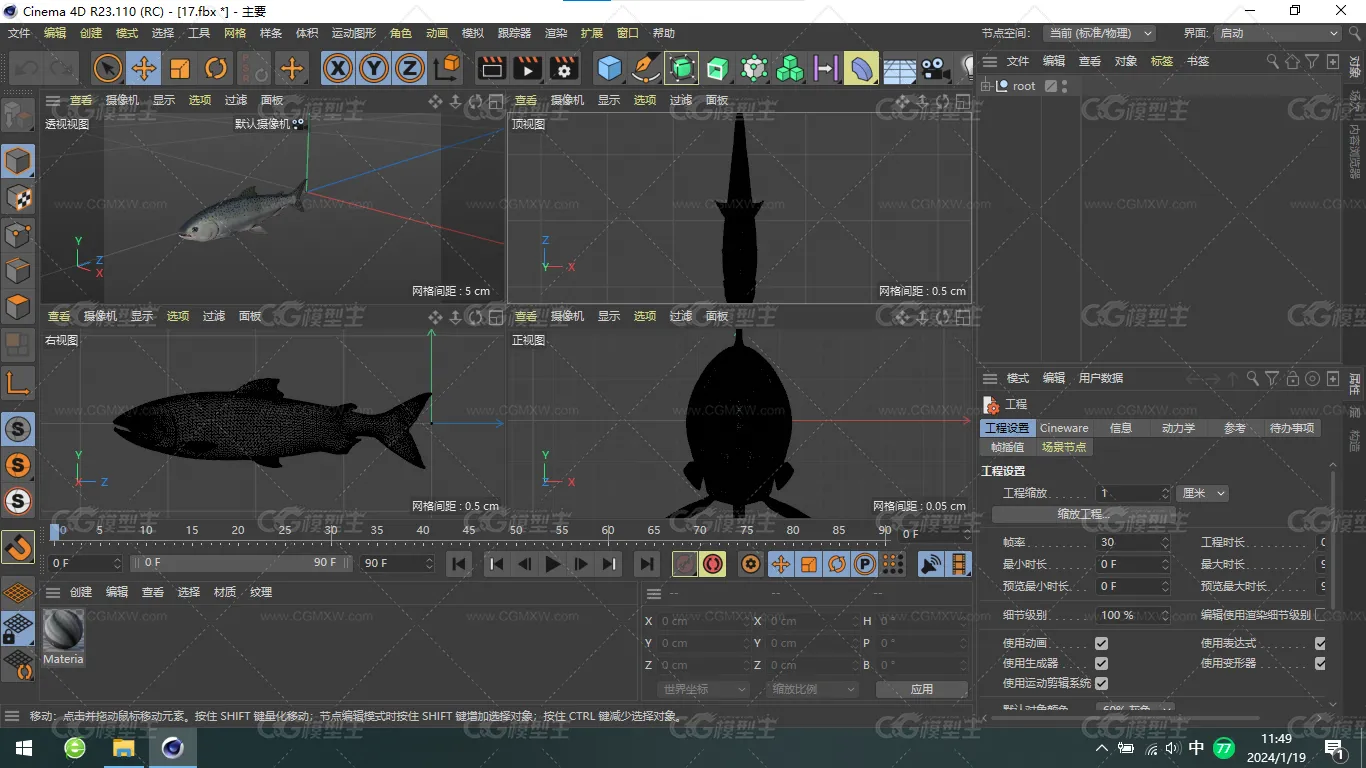Screen dimensions: 1366x768
Task: Render the active view with clapperboard icon
Action: 491,68
